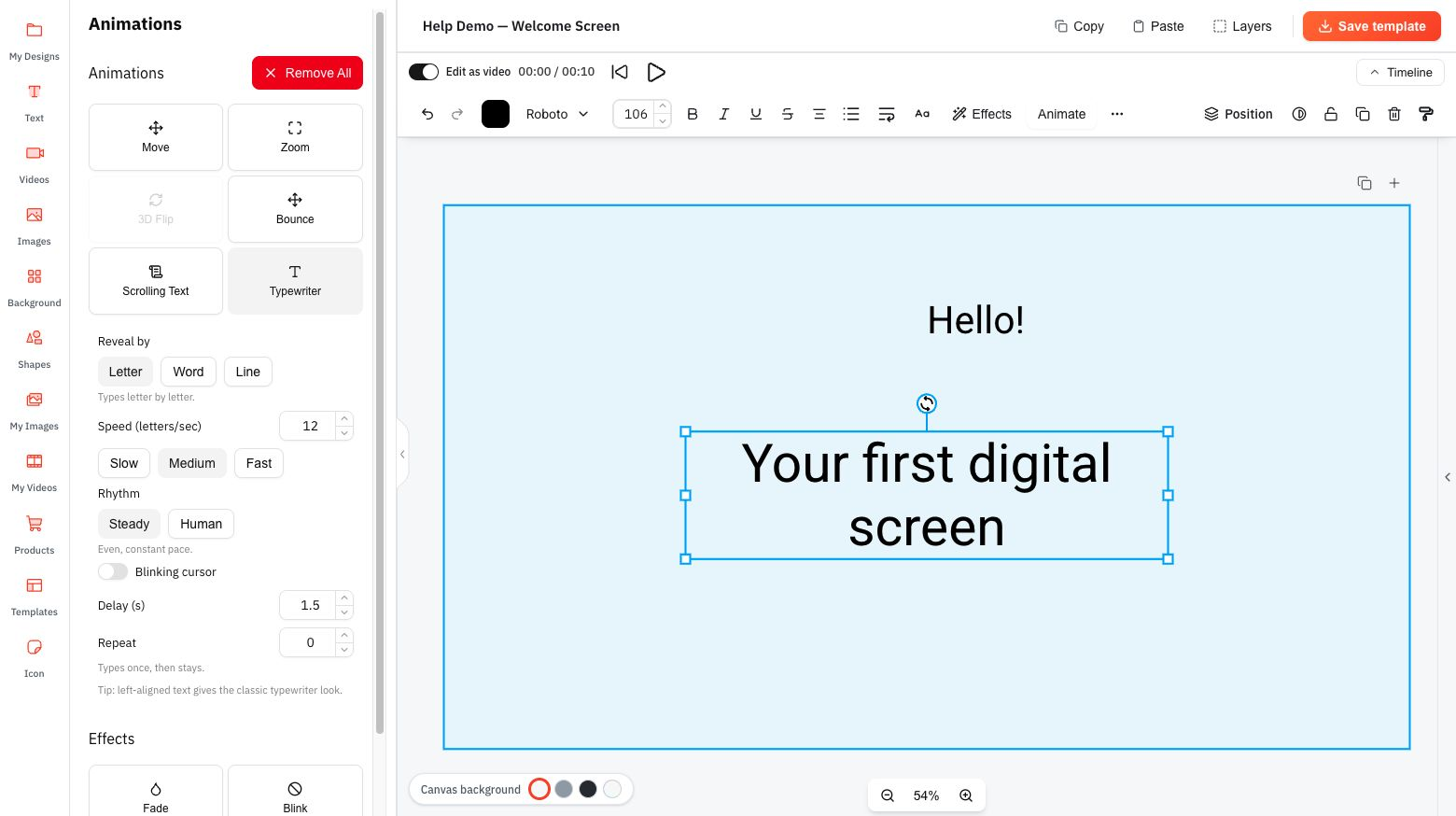The image size is (1456, 816).
Task: Increase font size with up arrow
Action: tap(663, 106)
